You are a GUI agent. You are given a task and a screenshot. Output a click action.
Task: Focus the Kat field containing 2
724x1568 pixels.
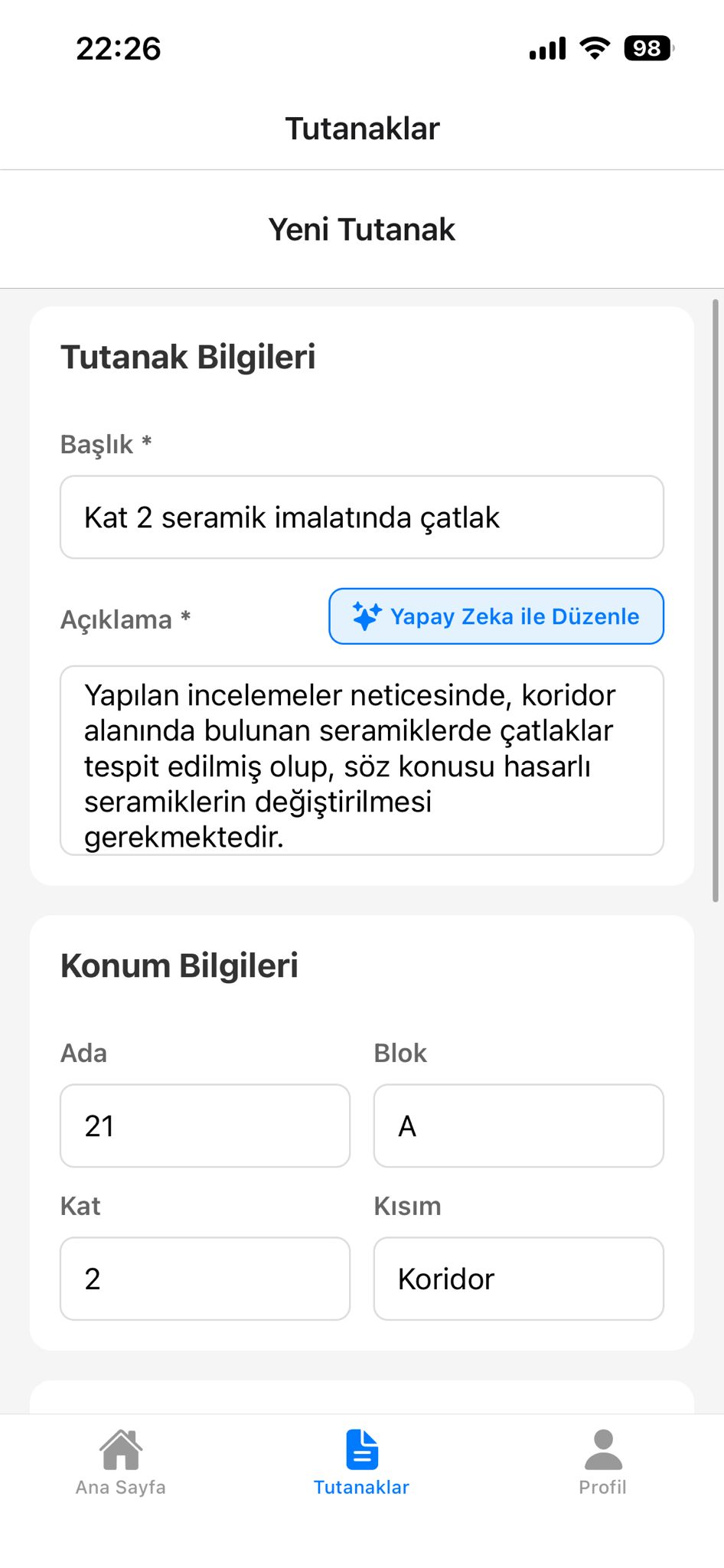point(205,1279)
